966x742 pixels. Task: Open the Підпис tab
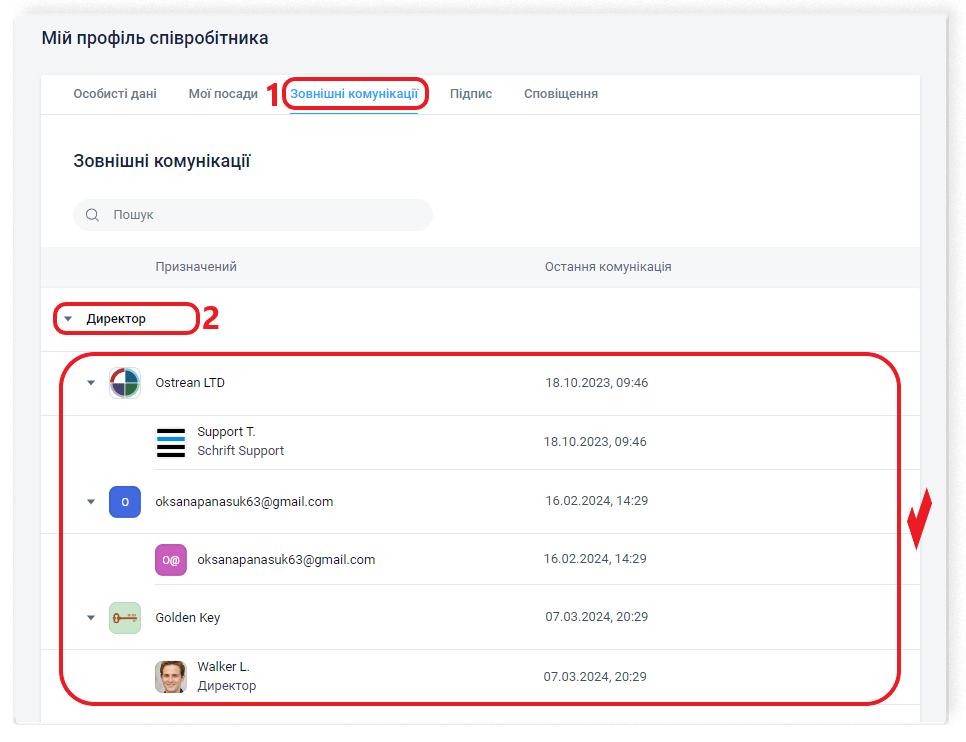pyautogui.click(x=471, y=94)
